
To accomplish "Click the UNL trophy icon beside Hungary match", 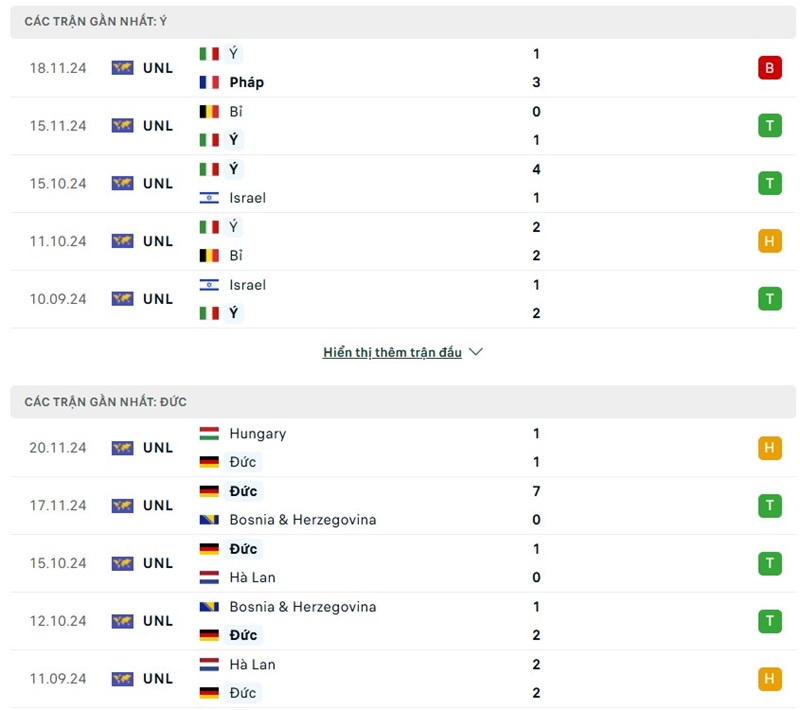I will pos(122,448).
